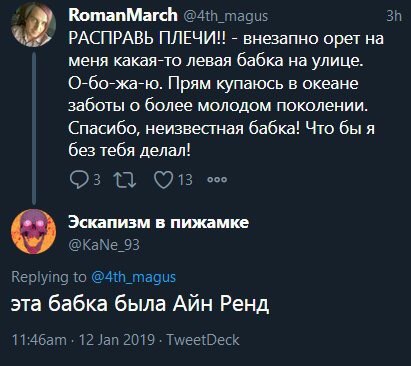Image resolution: width=411 pixels, height=366 pixels.
Task: Open Эскапизм в пижамке profile name
Action: [159, 222]
